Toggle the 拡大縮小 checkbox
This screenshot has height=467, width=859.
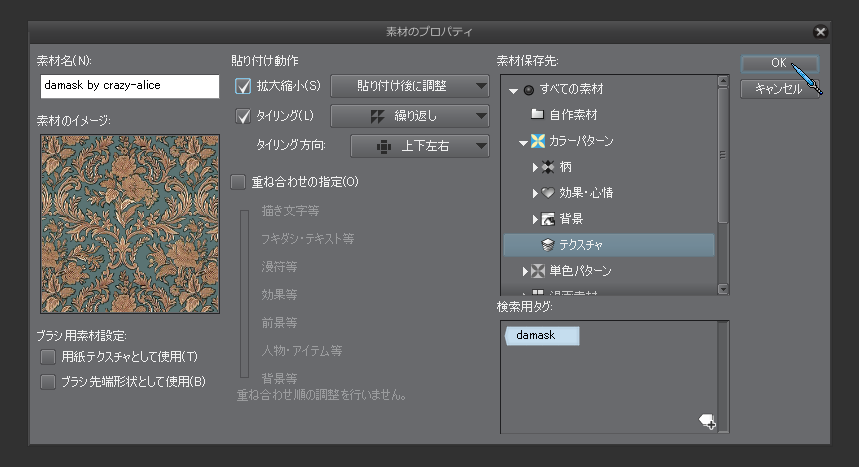[x=242, y=87]
